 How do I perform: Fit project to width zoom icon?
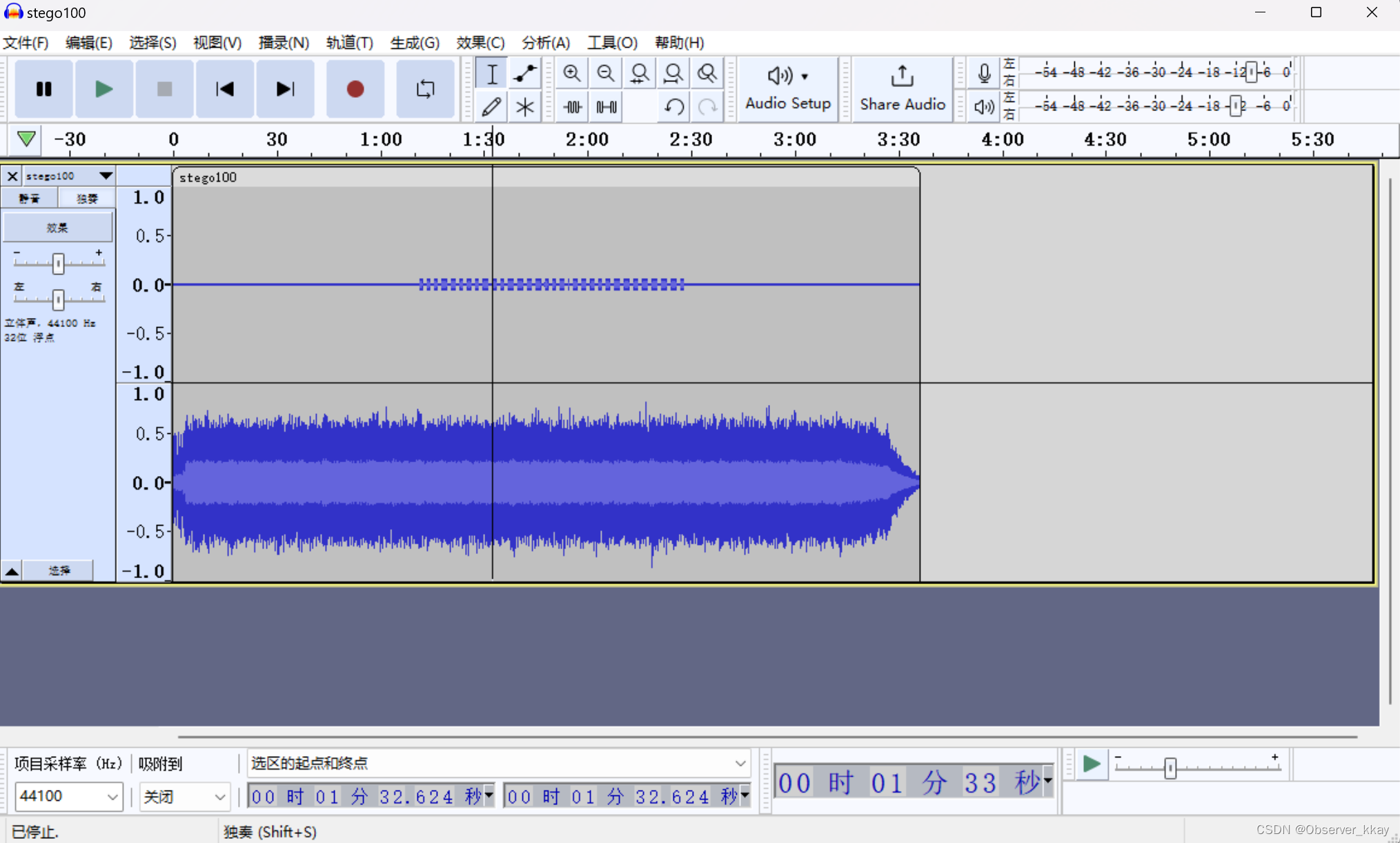coord(673,74)
